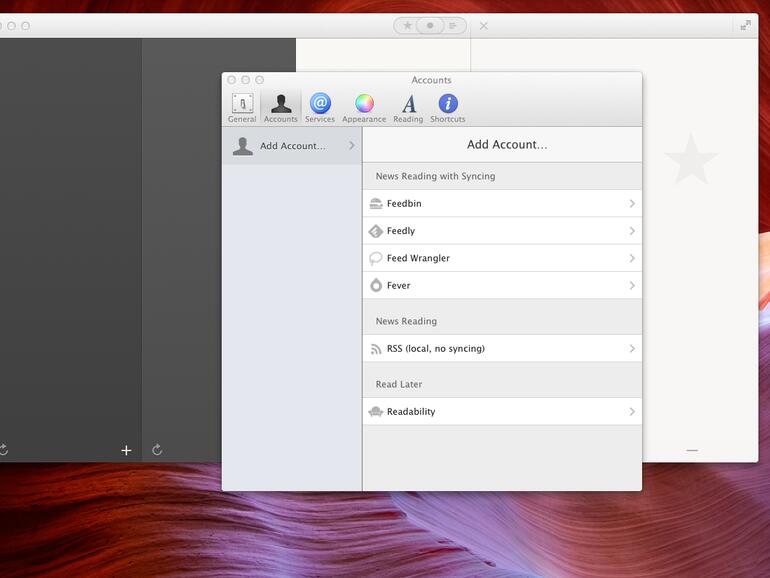This screenshot has width=770, height=578.
Task: Toggle the all items list filter
Action: [453, 26]
